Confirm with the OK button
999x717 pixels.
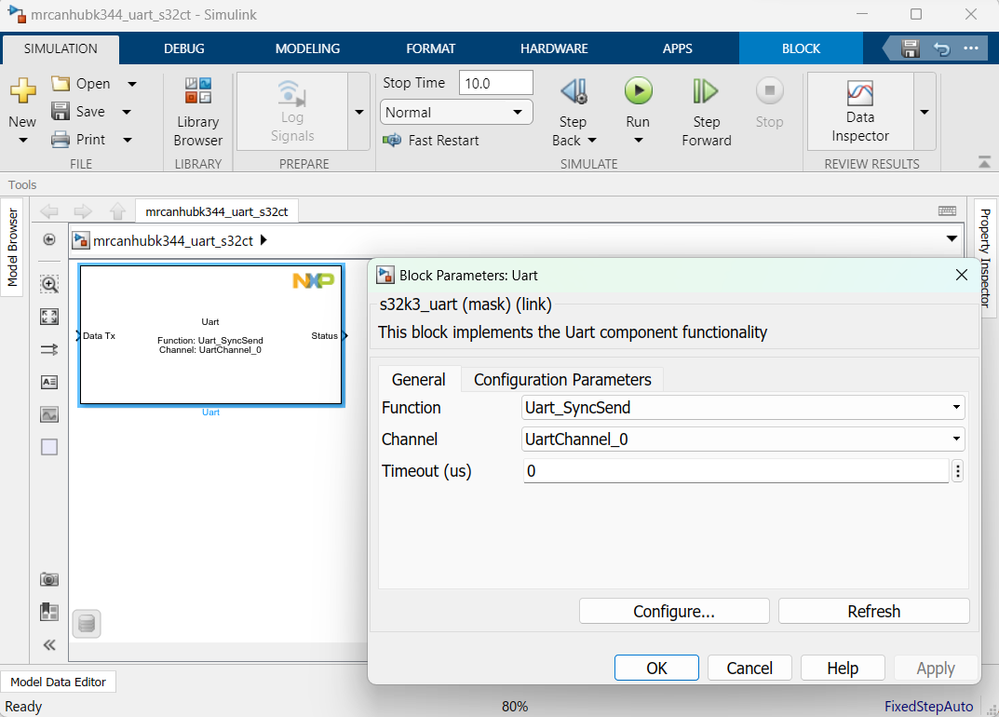point(656,668)
